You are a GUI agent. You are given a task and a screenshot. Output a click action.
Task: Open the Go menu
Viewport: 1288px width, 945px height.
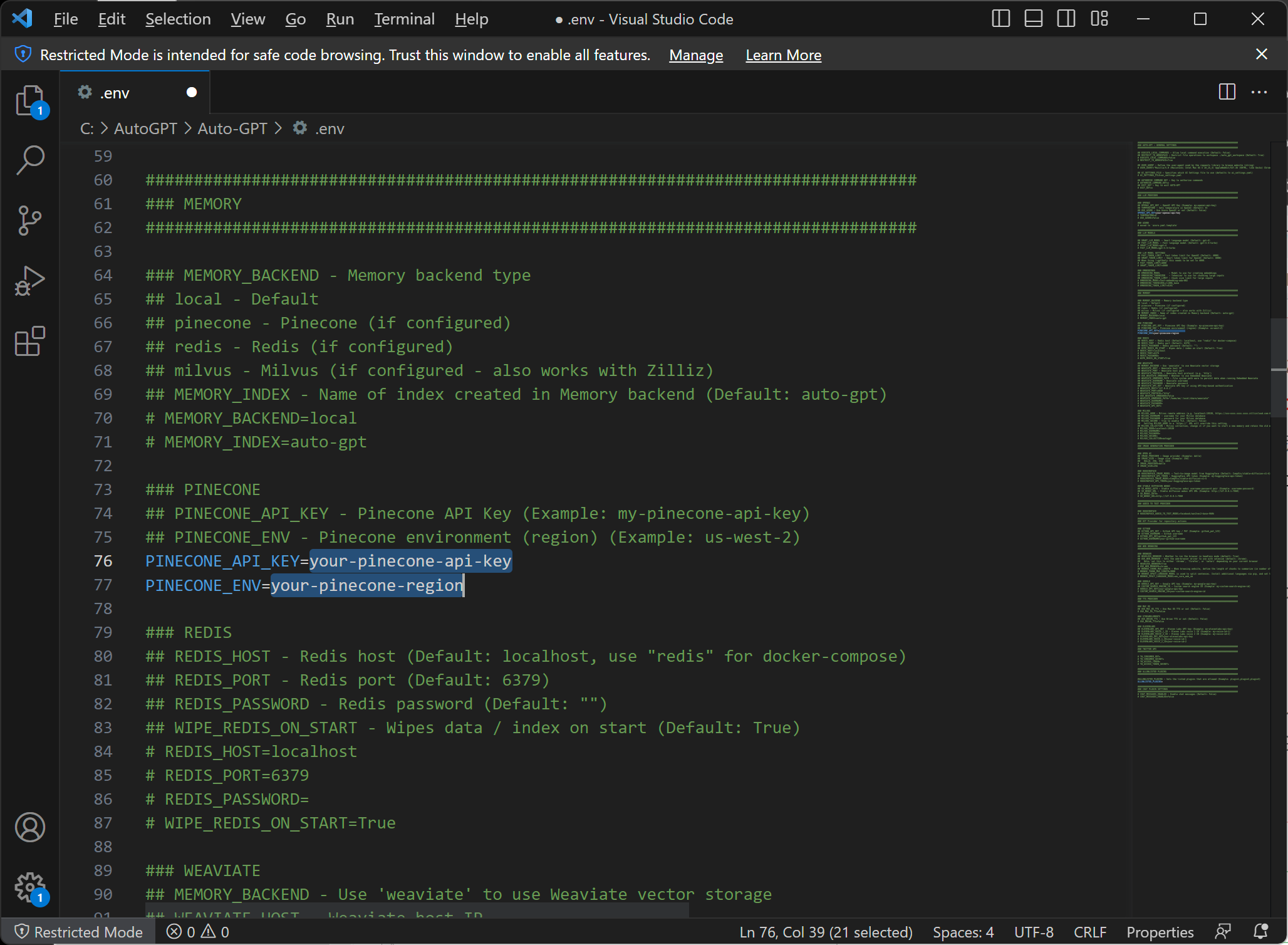(296, 19)
